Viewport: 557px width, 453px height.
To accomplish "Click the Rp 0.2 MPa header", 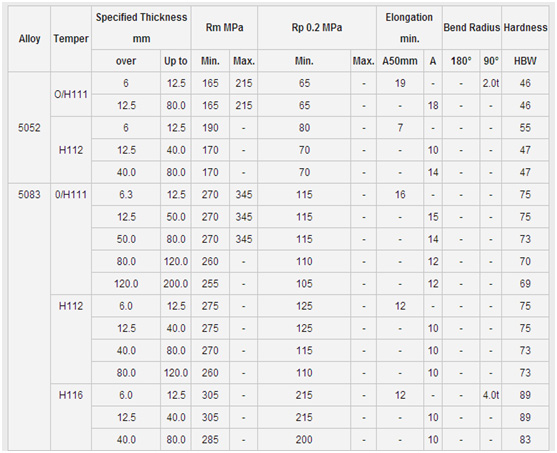I will pyautogui.click(x=317, y=27).
